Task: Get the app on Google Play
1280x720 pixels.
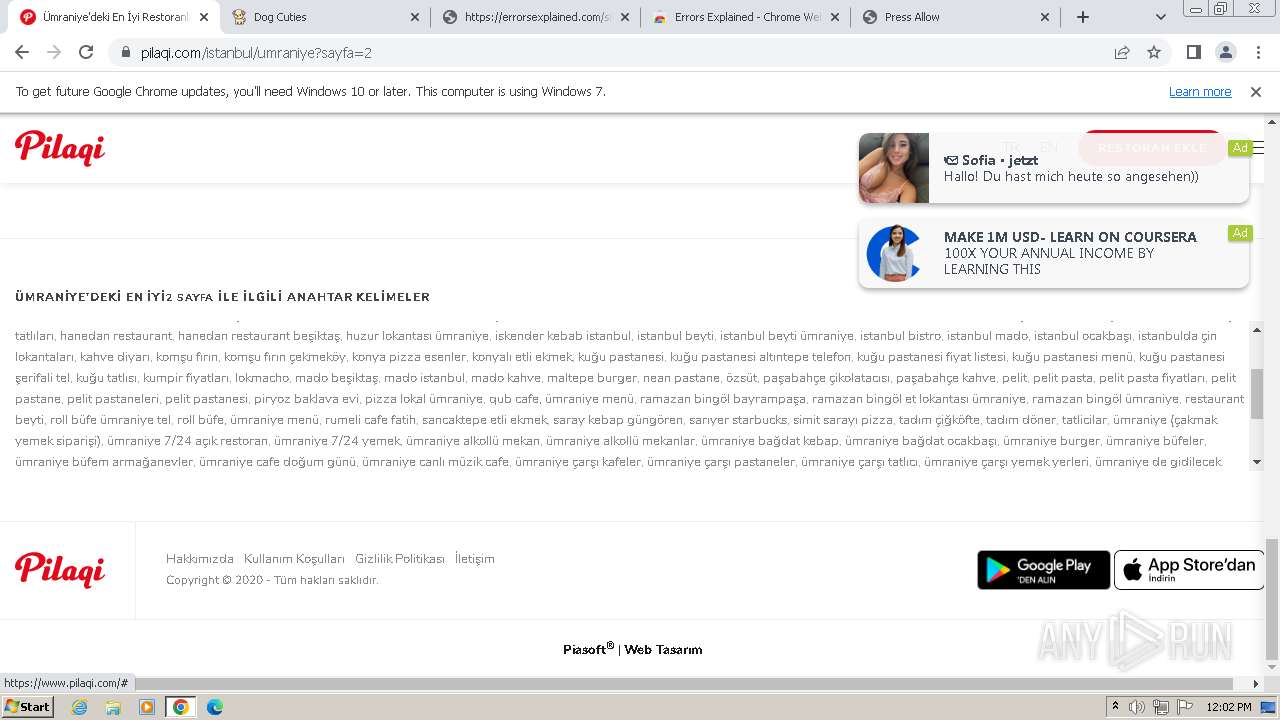Action: [1044, 570]
